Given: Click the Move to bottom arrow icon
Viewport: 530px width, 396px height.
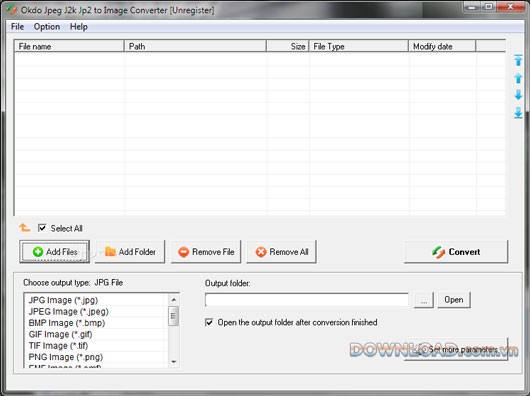Looking at the screenshot, I should (518, 113).
